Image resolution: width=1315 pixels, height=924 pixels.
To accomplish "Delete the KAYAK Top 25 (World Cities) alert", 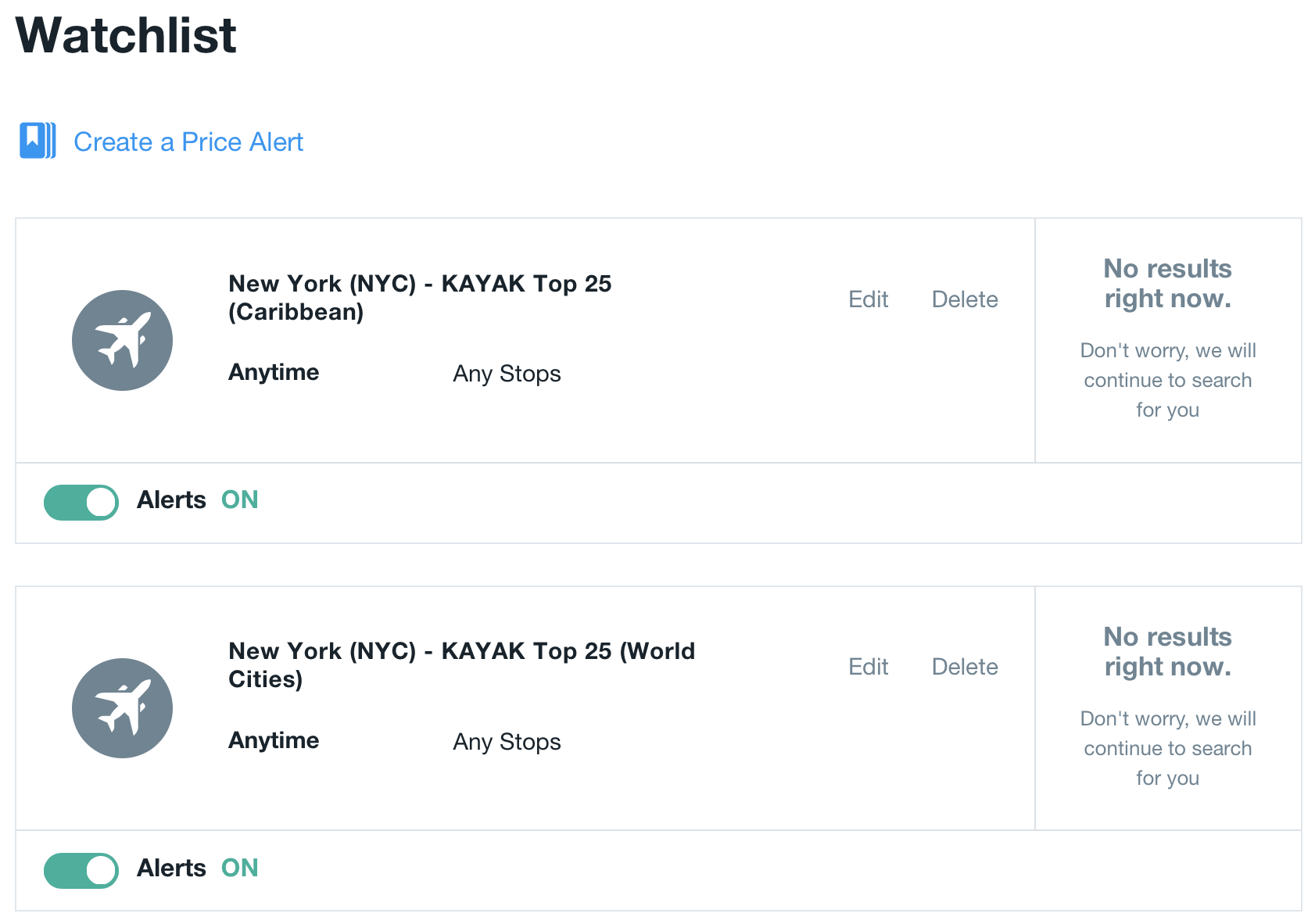I will click(965, 667).
